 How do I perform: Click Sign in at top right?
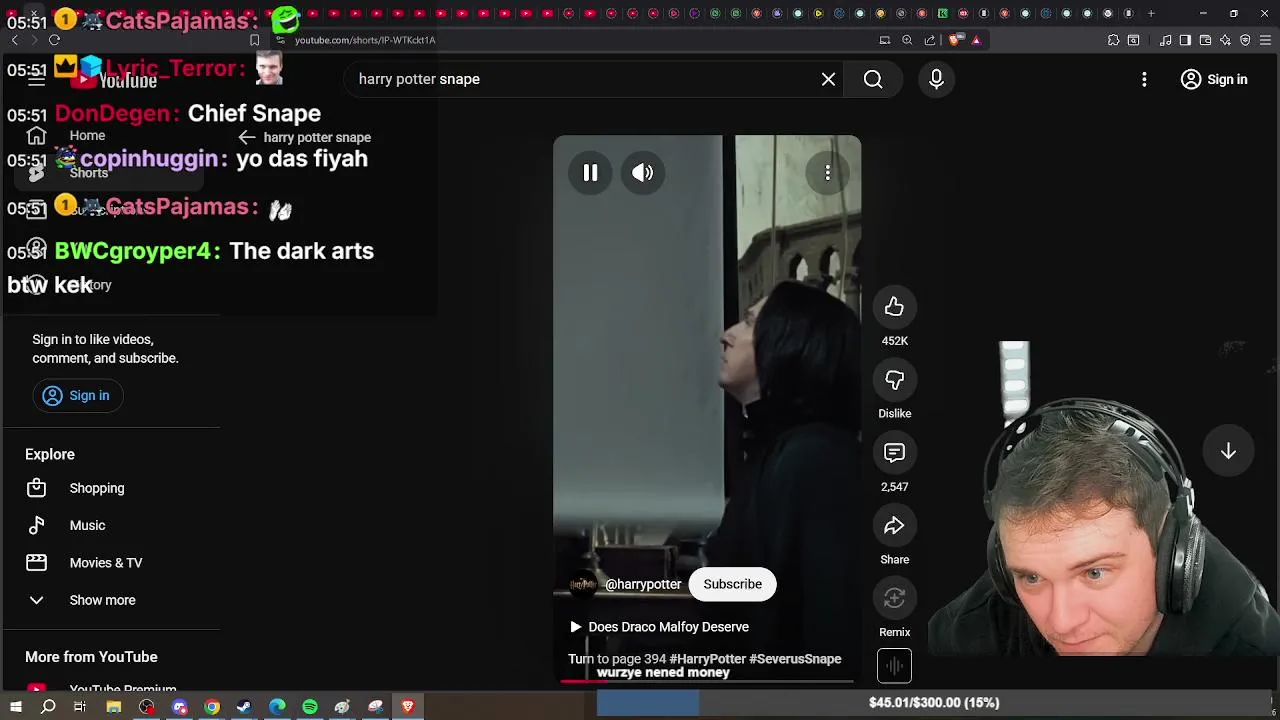click(1214, 79)
